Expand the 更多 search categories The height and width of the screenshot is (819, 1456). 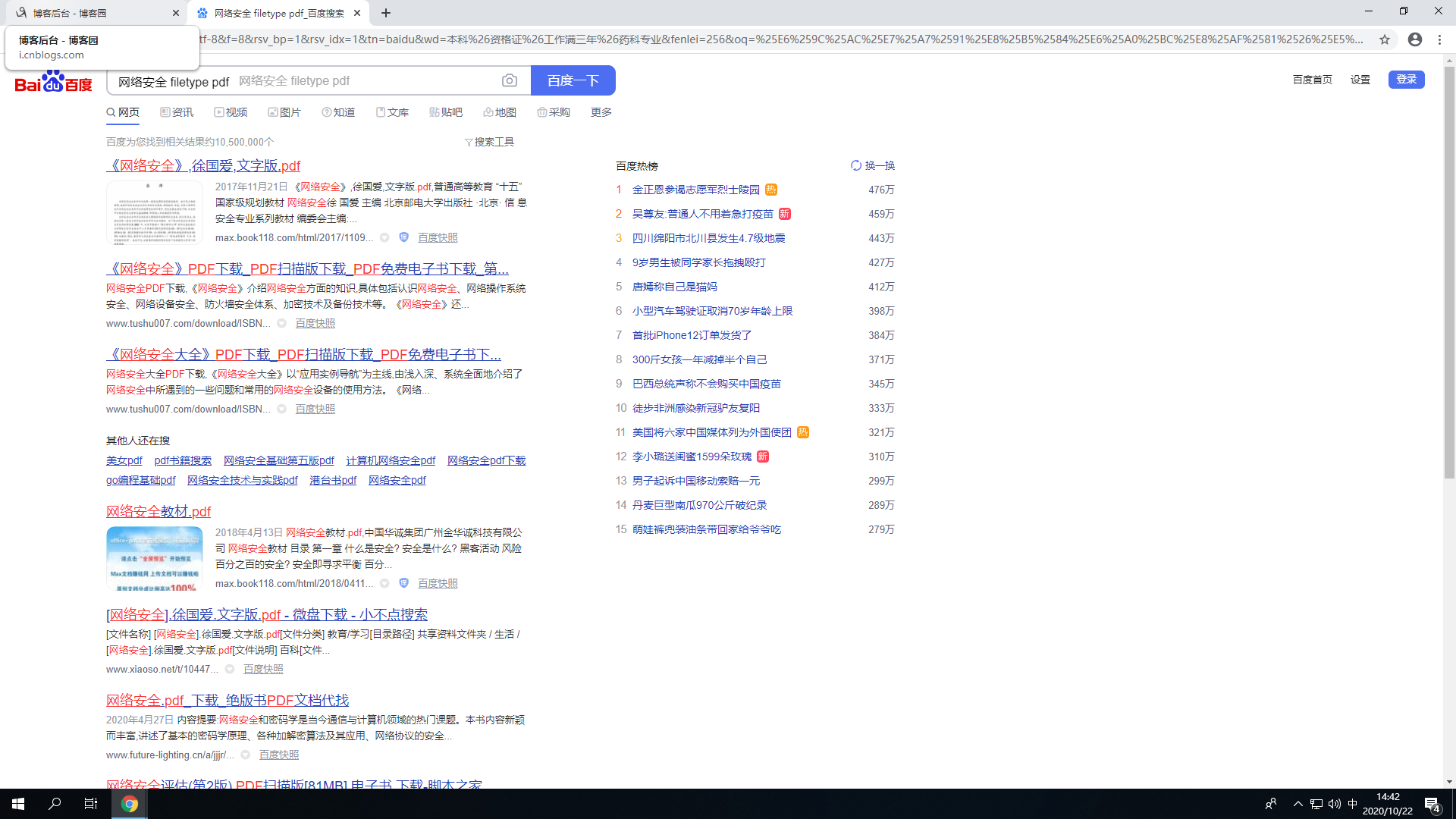click(601, 112)
